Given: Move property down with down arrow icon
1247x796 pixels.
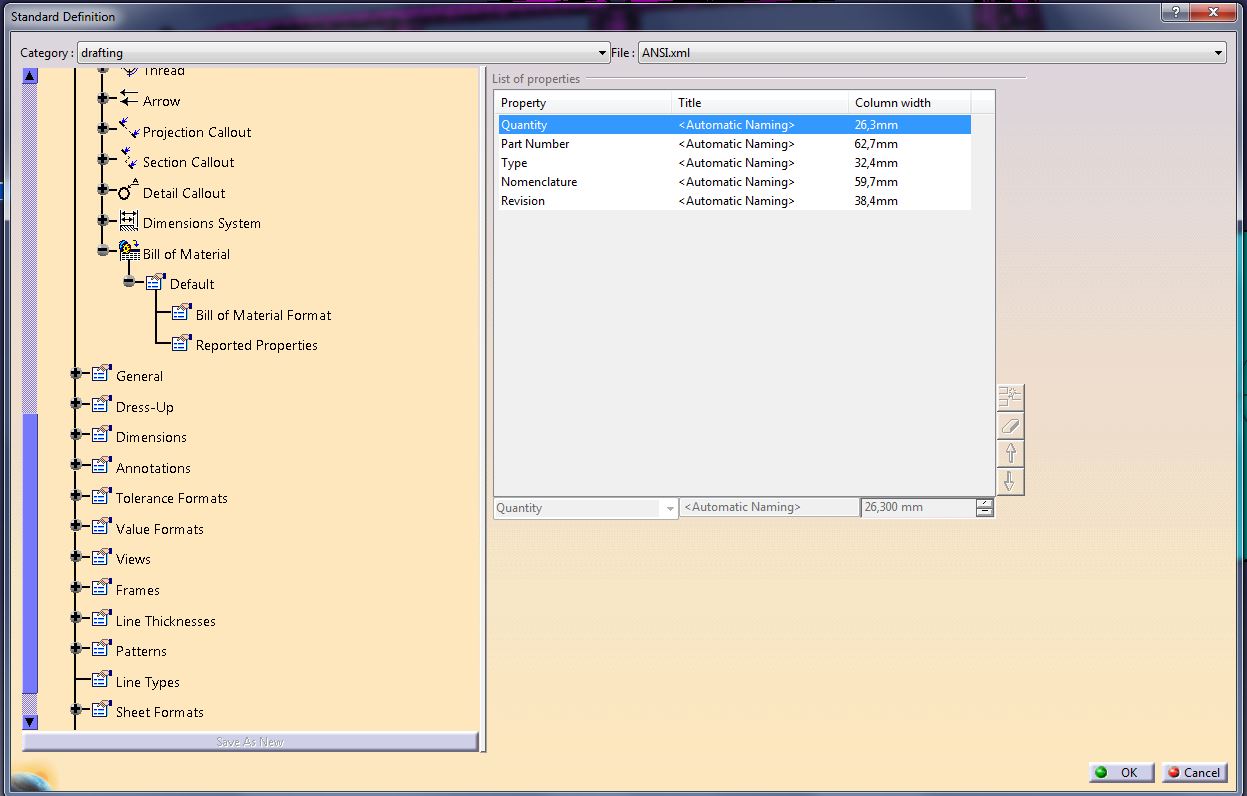Looking at the screenshot, I should [1010, 481].
